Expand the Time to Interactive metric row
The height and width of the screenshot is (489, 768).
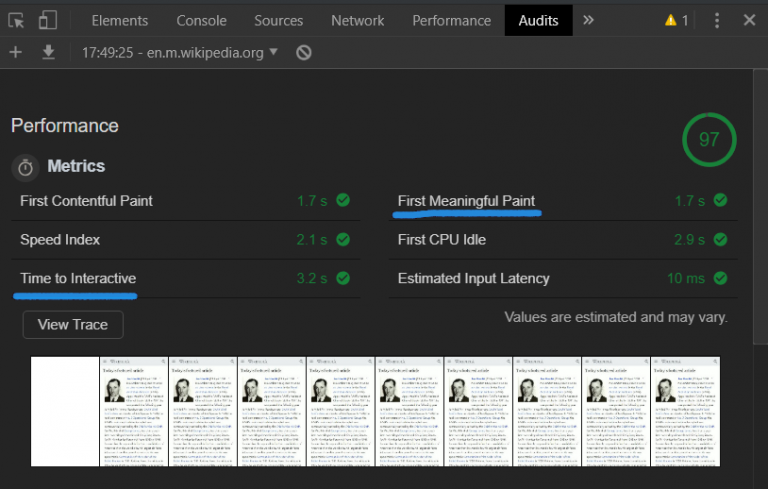pyautogui.click(x=185, y=278)
